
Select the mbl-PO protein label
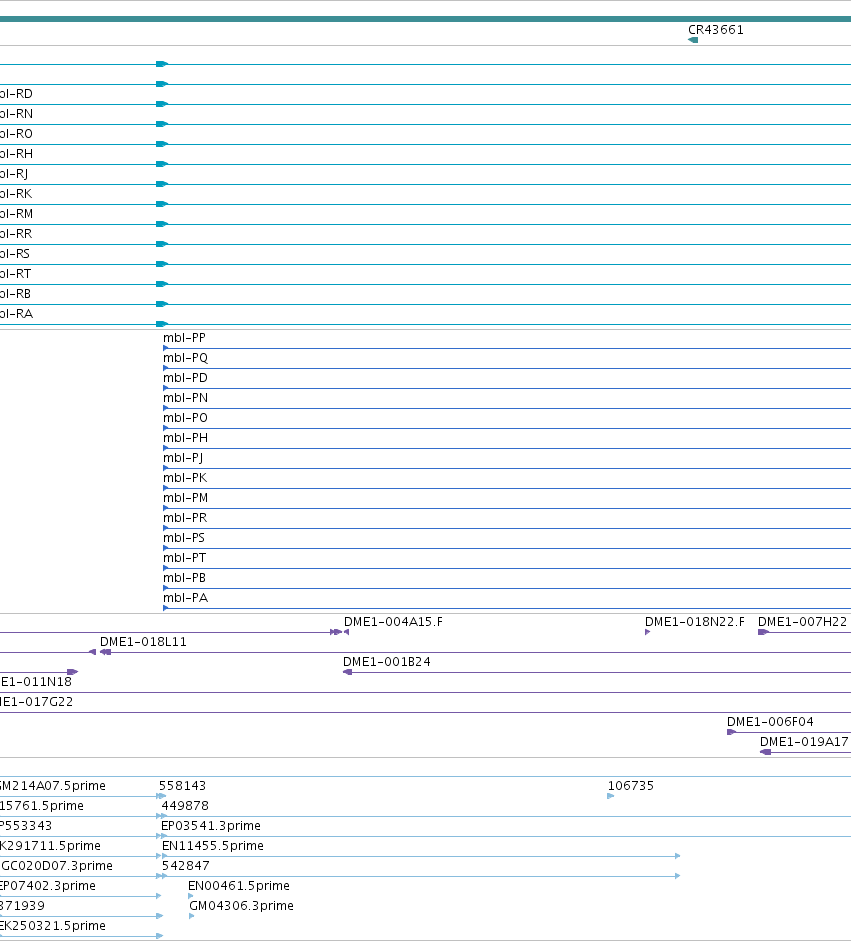click(x=185, y=418)
